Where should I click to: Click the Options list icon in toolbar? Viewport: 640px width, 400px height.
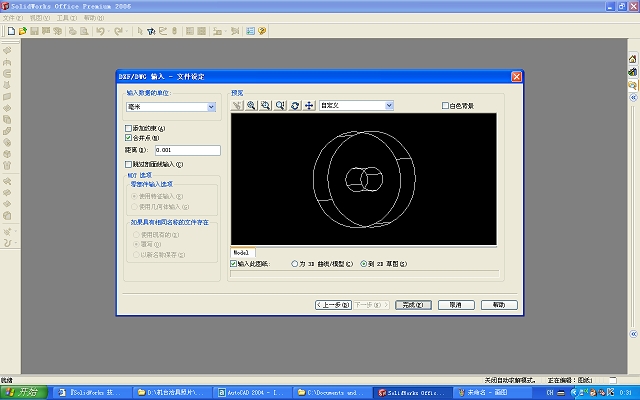(x=251, y=31)
